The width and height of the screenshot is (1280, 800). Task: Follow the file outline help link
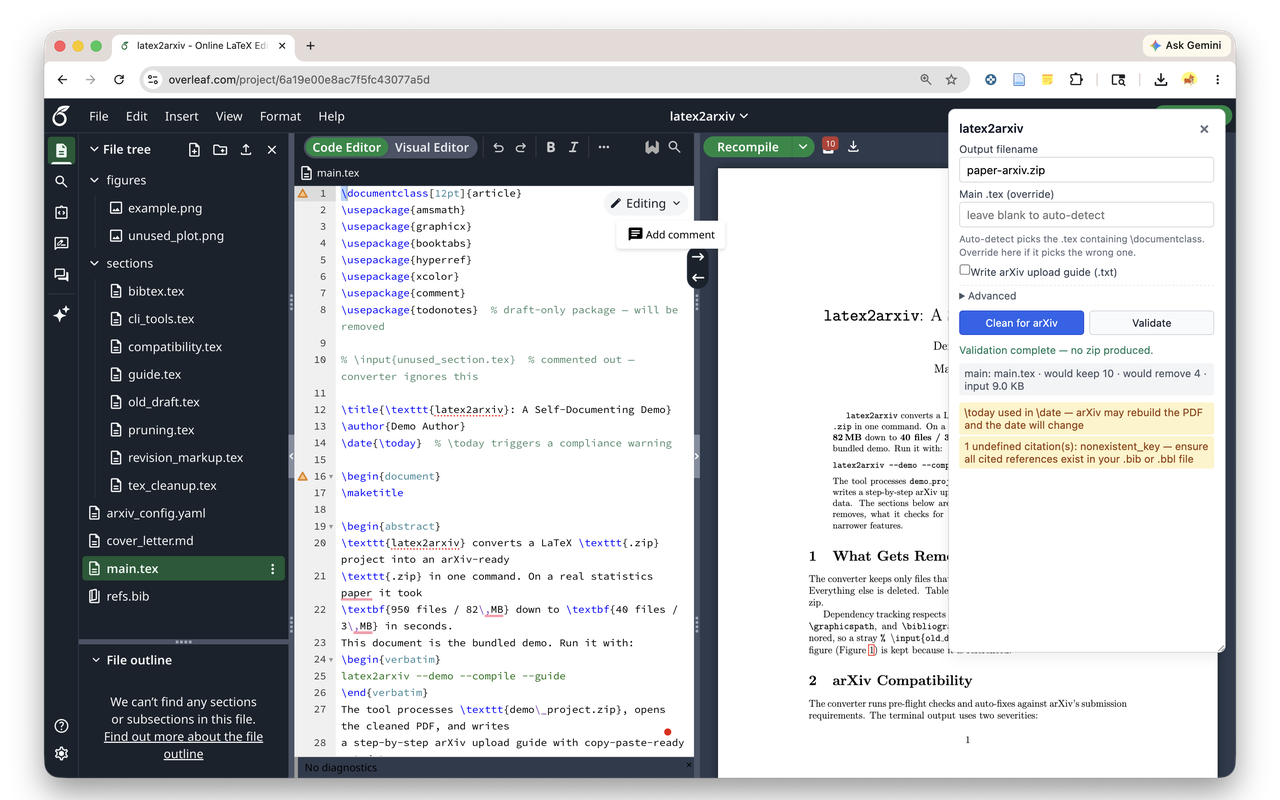pyautogui.click(x=183, y=745)
